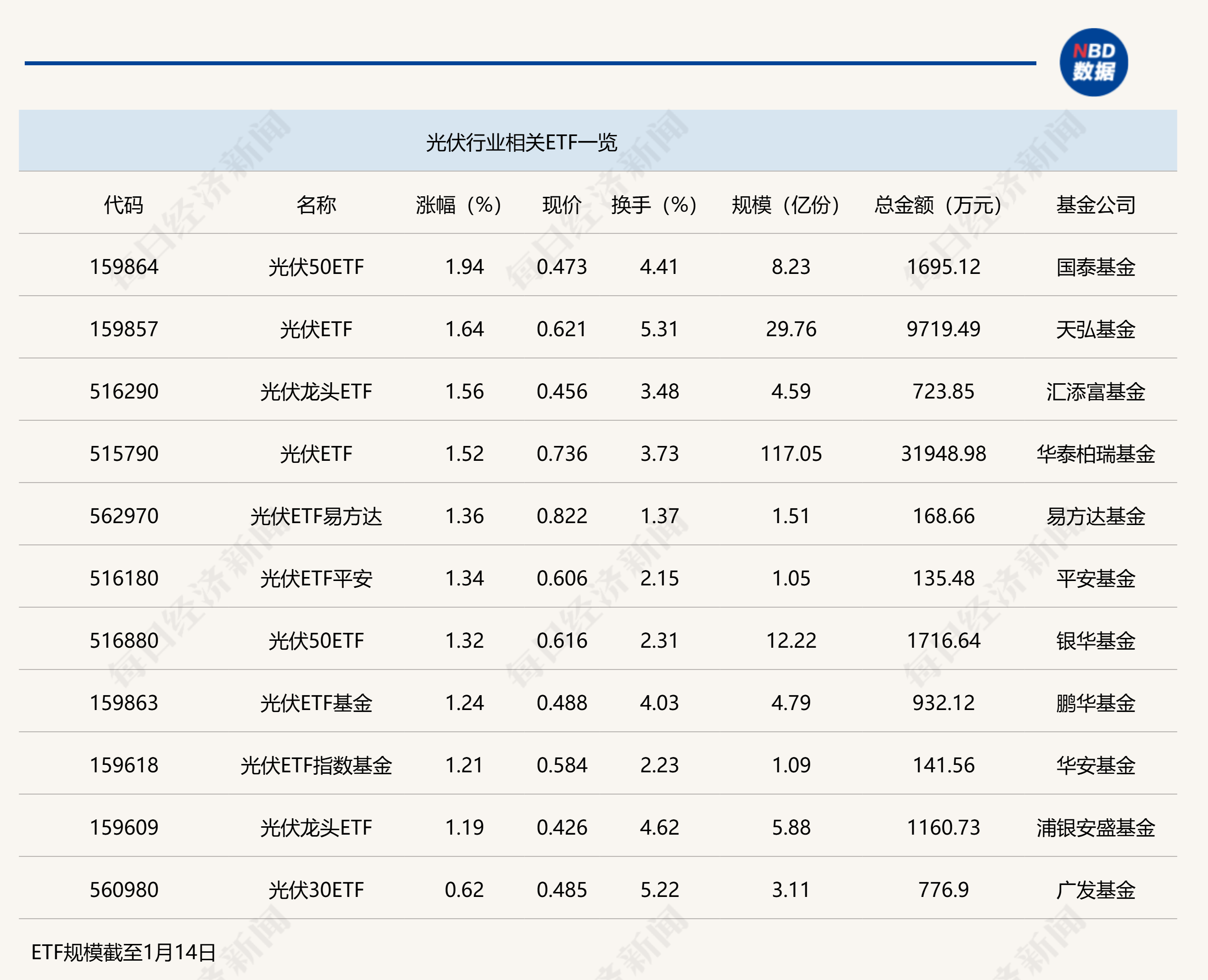
Task: Click the 光伏龙头ETF from 汇添富基金 row
Action: click(x=320, y=392)
